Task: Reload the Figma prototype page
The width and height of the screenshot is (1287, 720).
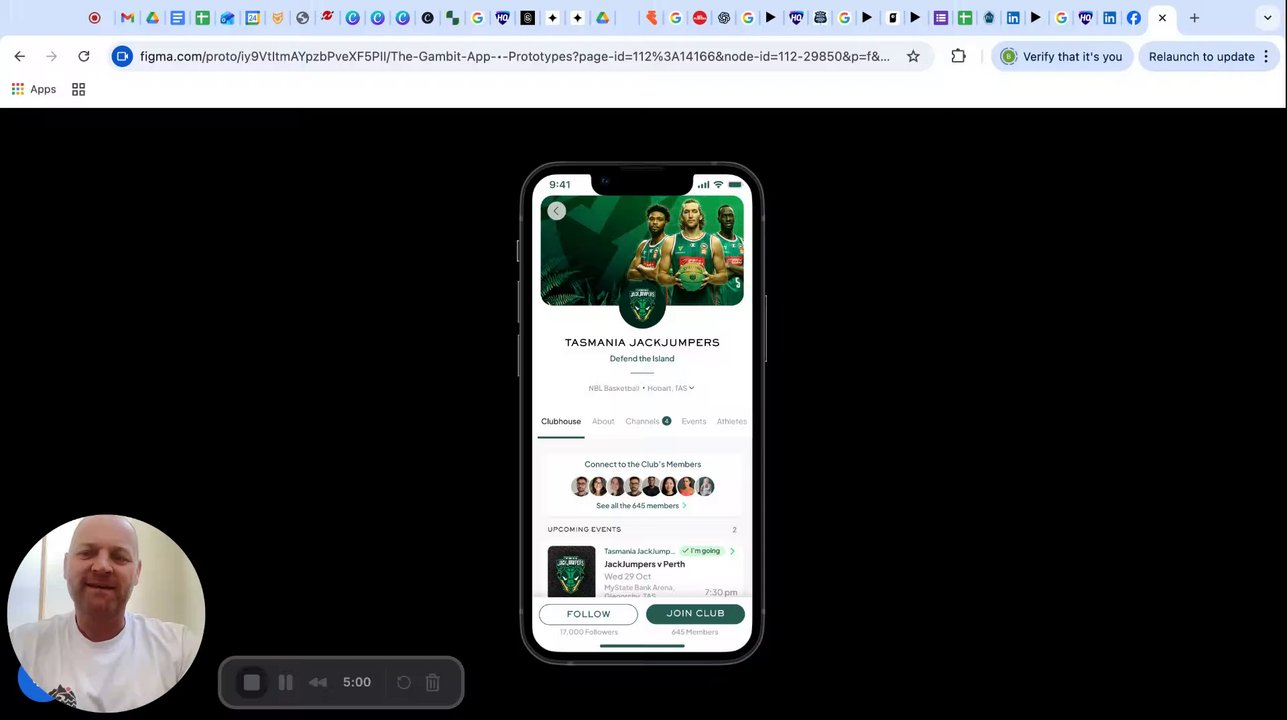Action: tap(84, 57)
